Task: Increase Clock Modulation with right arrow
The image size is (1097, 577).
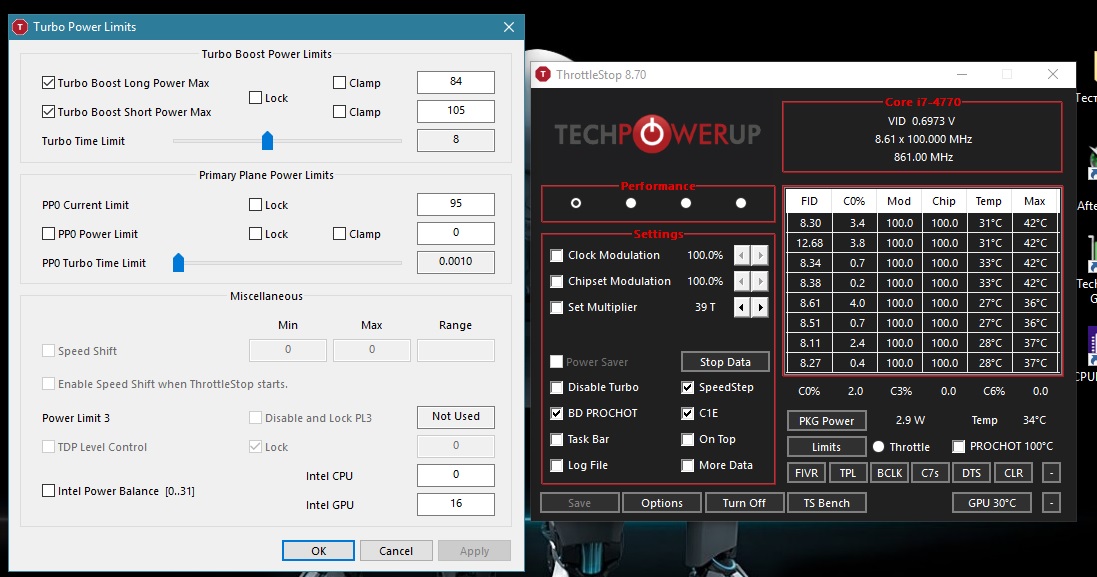Action: pos(760,255)
